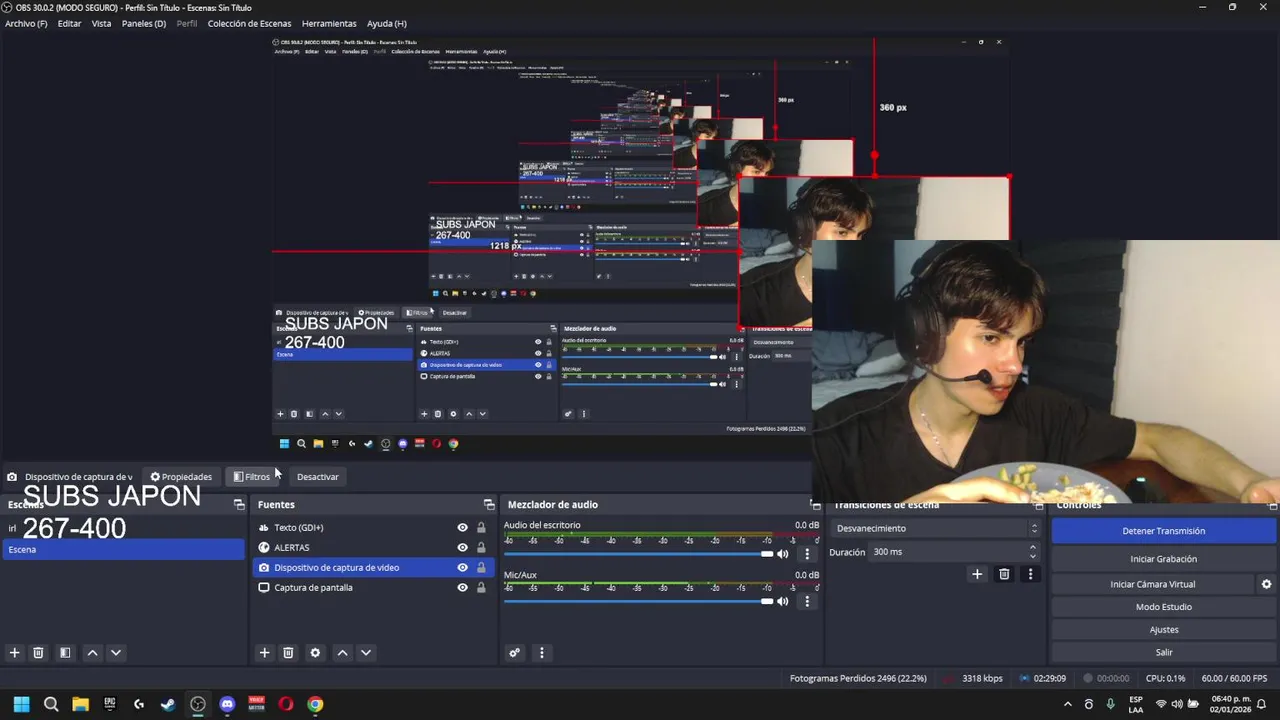Open File Explorer from taskbar

click(x=80, y=704)
